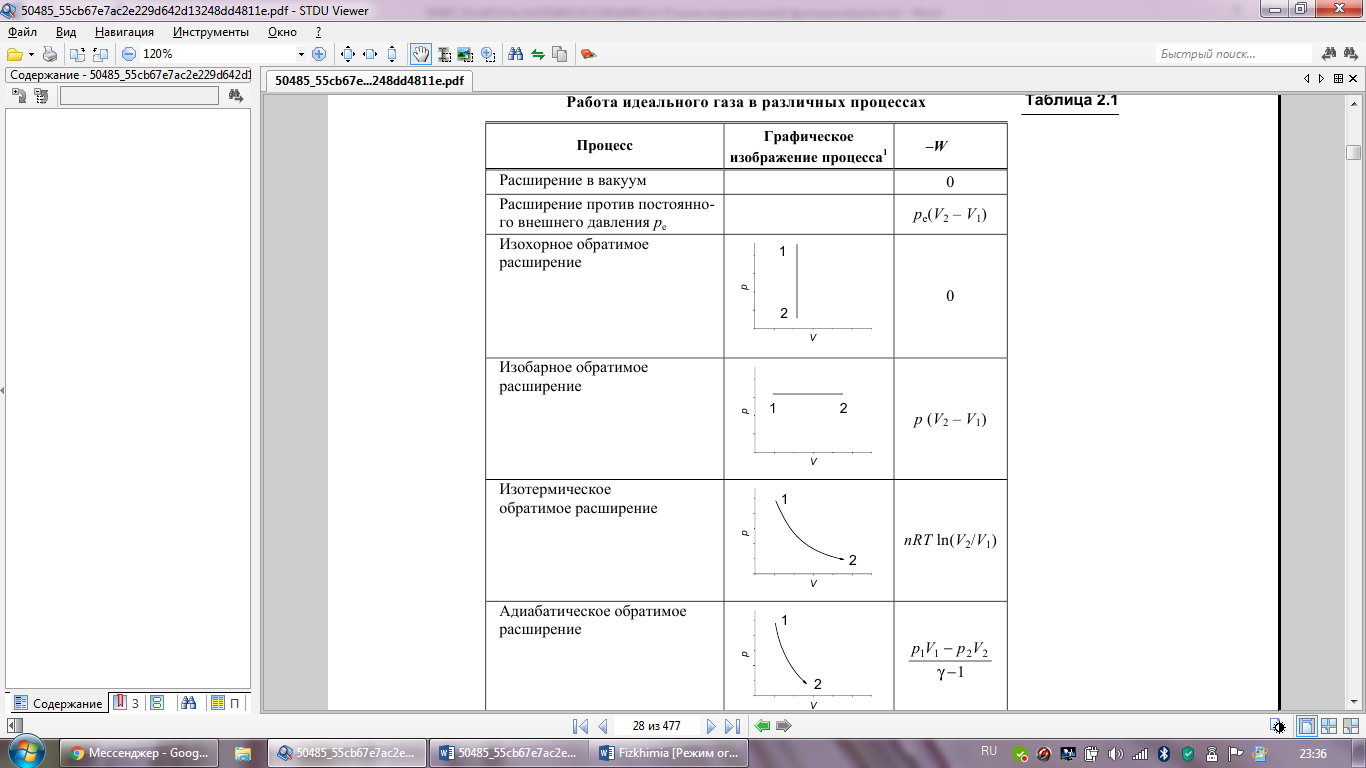Viewport: 1366px width, 768px height.
Task: Switch to the Мессенджер Chrome taskbar window
Action: click(139, 753)
